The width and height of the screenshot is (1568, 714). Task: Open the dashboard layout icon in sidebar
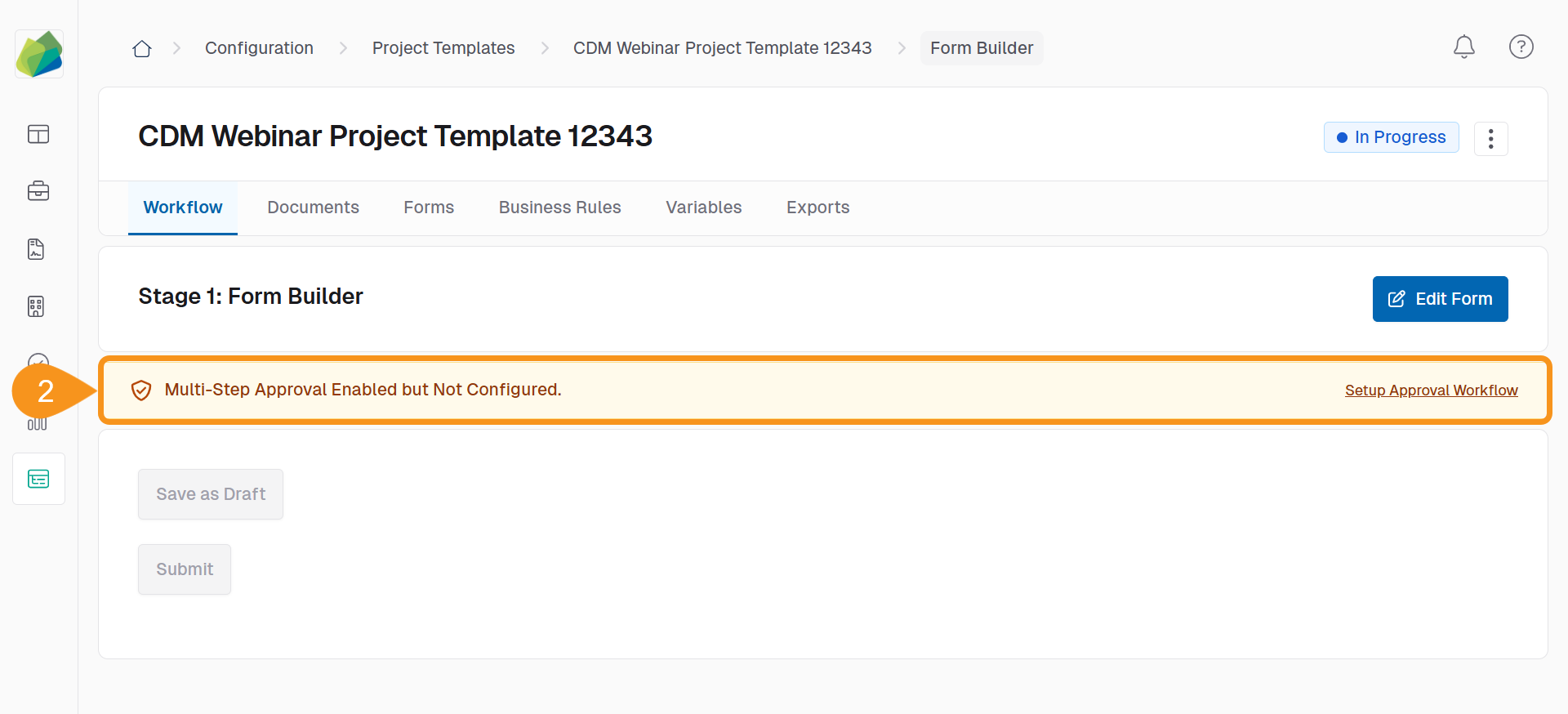click(38, 134)
